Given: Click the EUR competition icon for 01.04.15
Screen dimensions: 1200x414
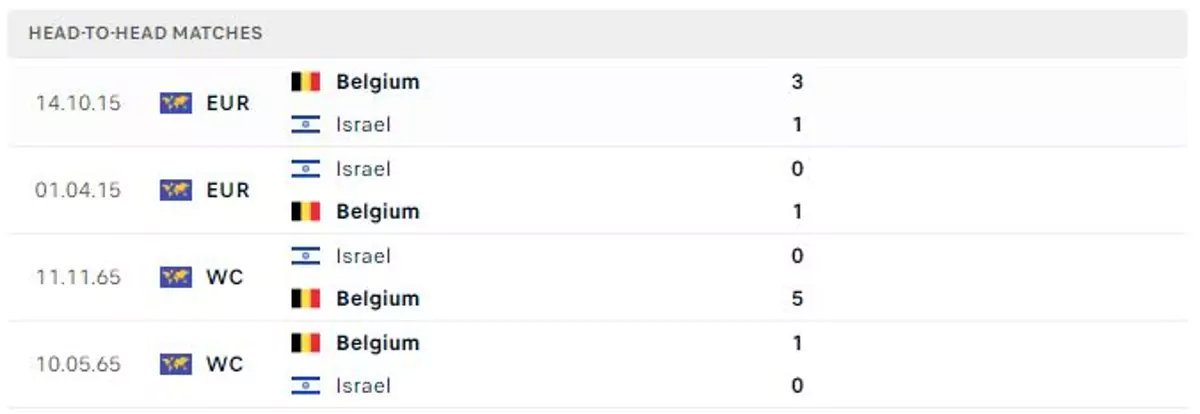Looking at the screenshot, I should click(x=175, y=190).
